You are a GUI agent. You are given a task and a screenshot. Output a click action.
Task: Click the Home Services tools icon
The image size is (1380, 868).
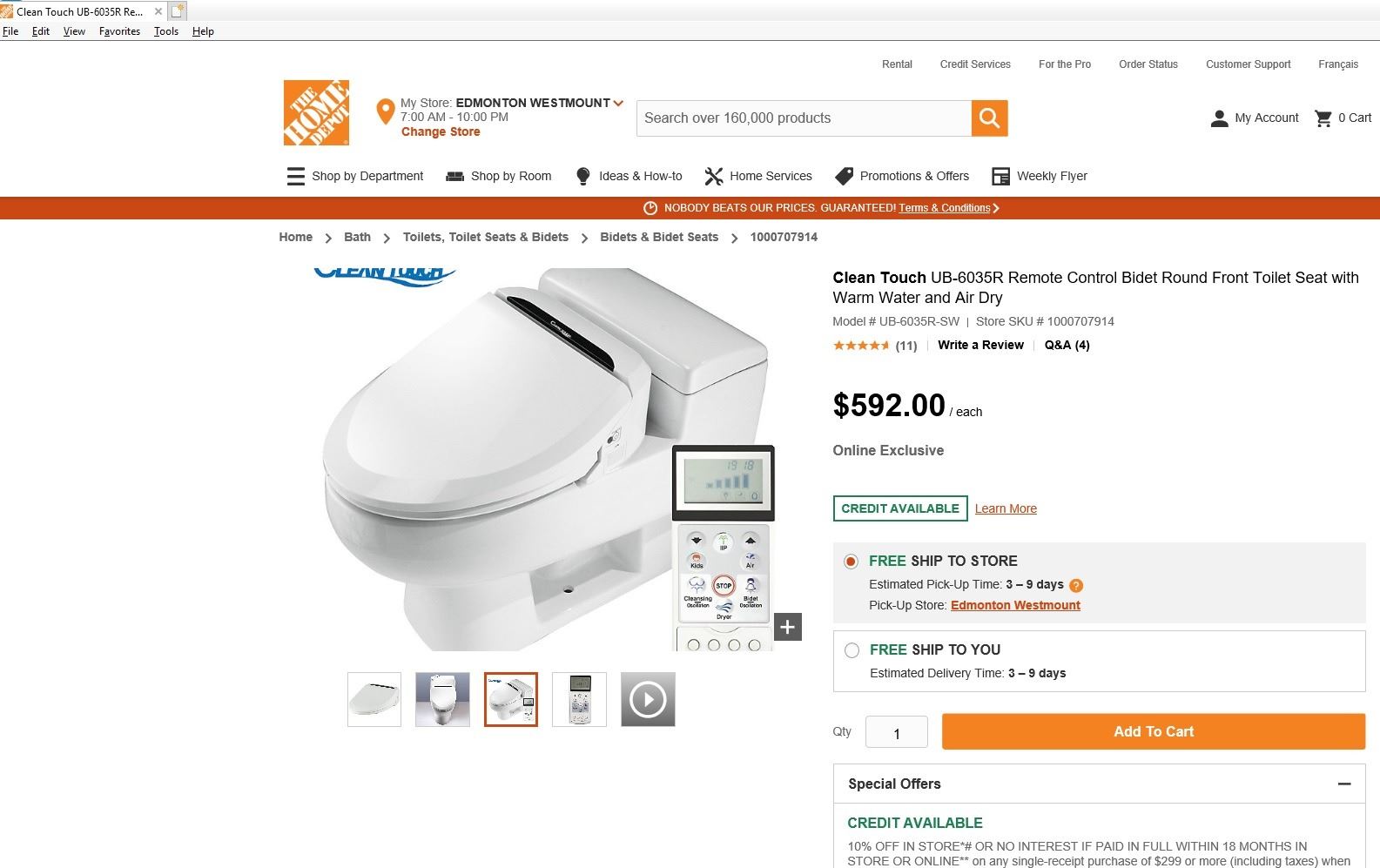click(x=714, y=176)
